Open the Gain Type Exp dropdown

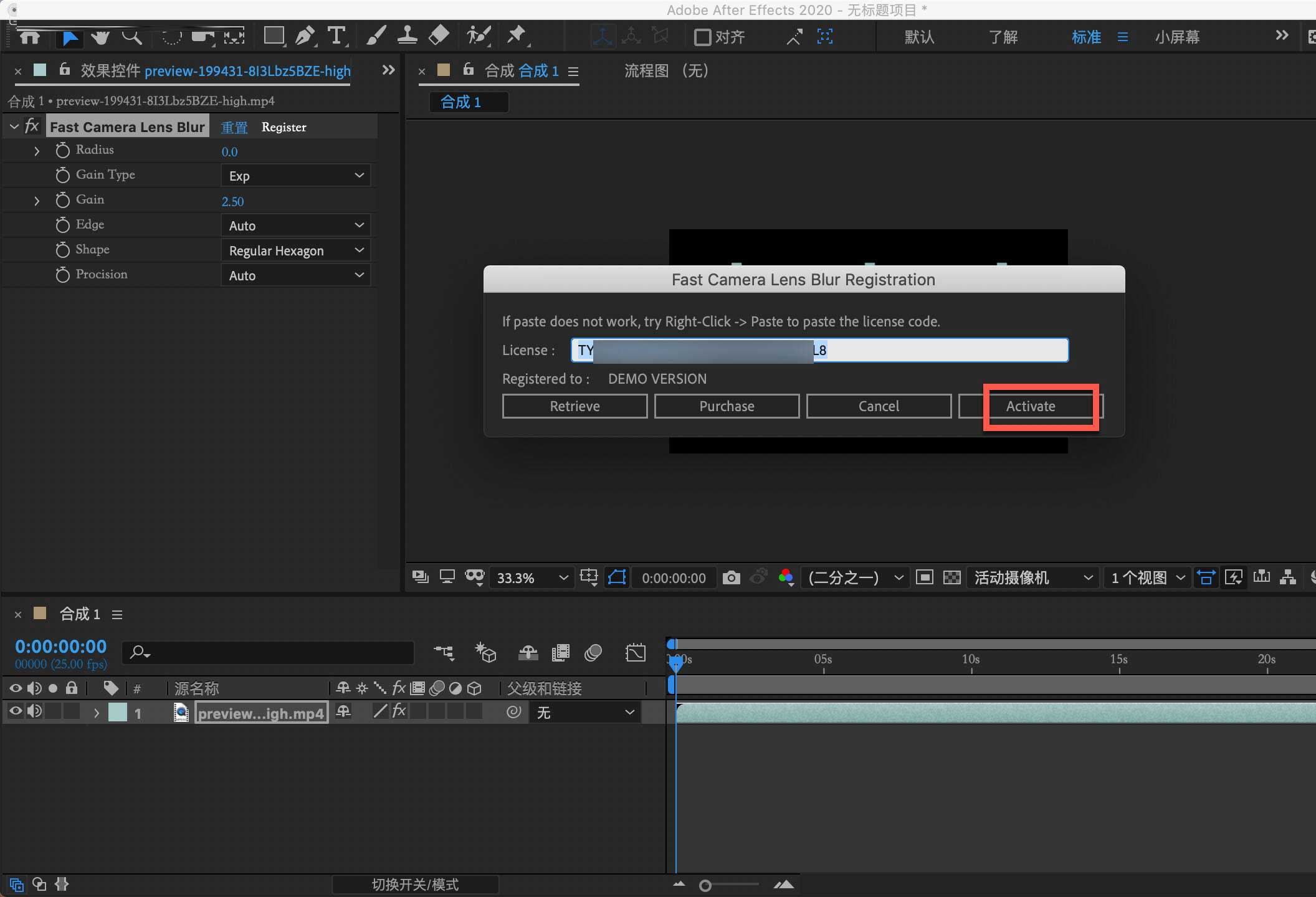coord(296,176)
